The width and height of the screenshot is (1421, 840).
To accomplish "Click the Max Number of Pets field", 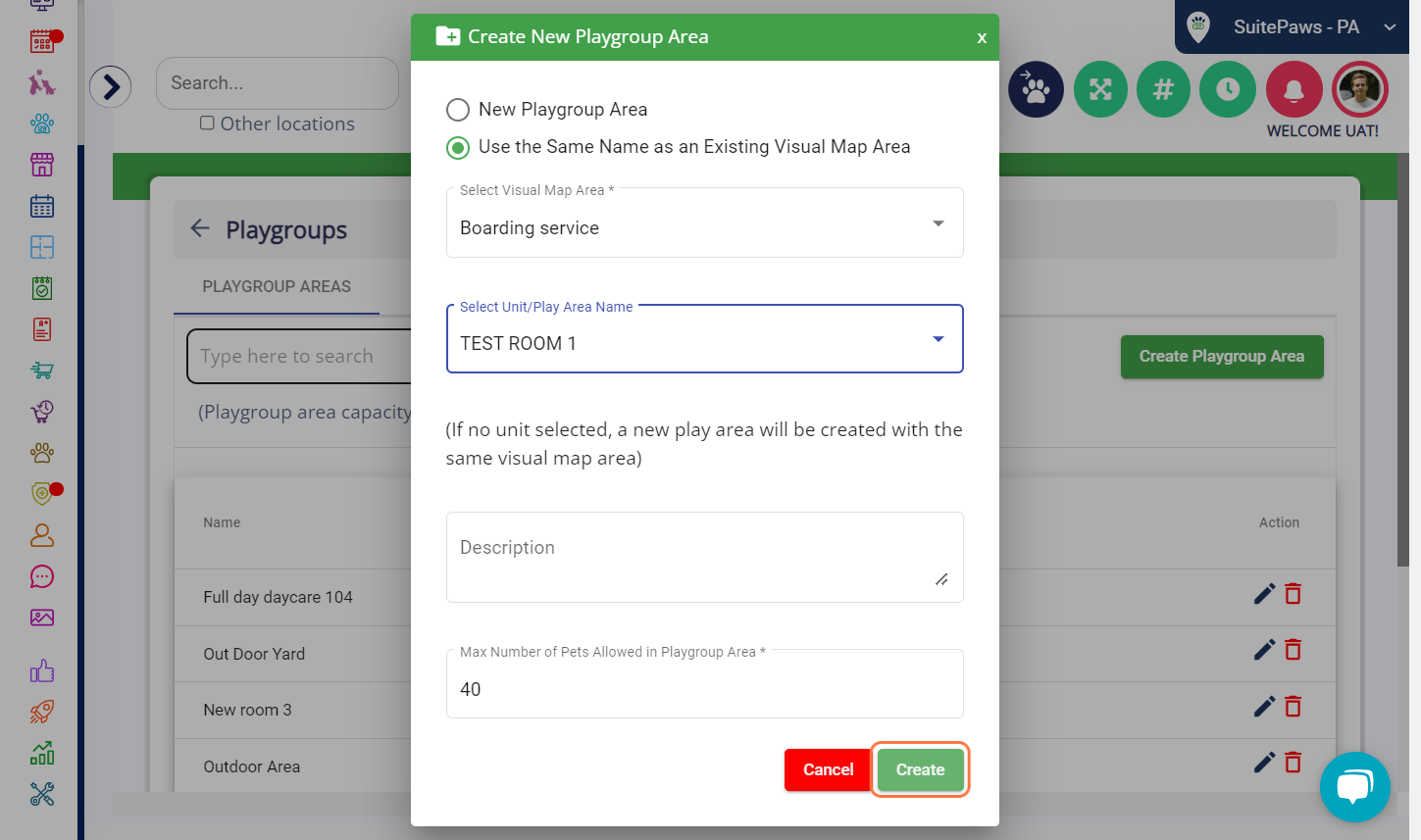I will point(704,684).
